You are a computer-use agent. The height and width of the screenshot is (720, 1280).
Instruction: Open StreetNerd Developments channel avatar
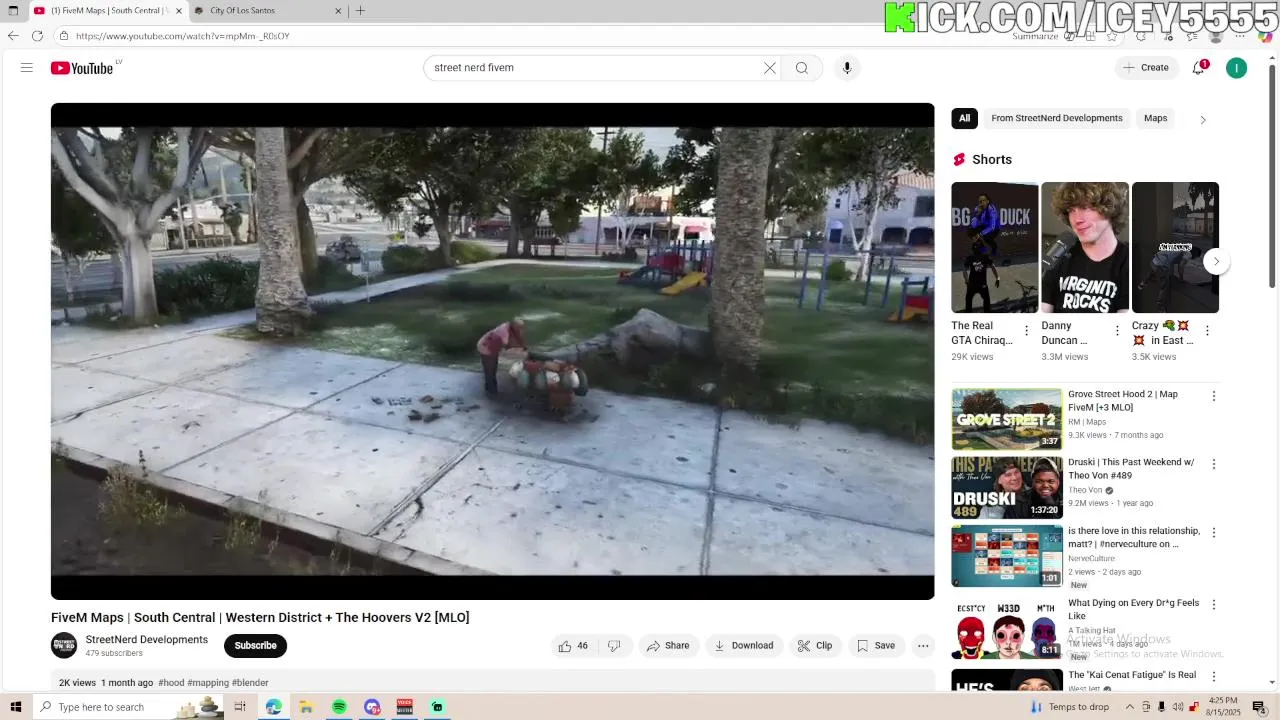[x=64, y=646]
